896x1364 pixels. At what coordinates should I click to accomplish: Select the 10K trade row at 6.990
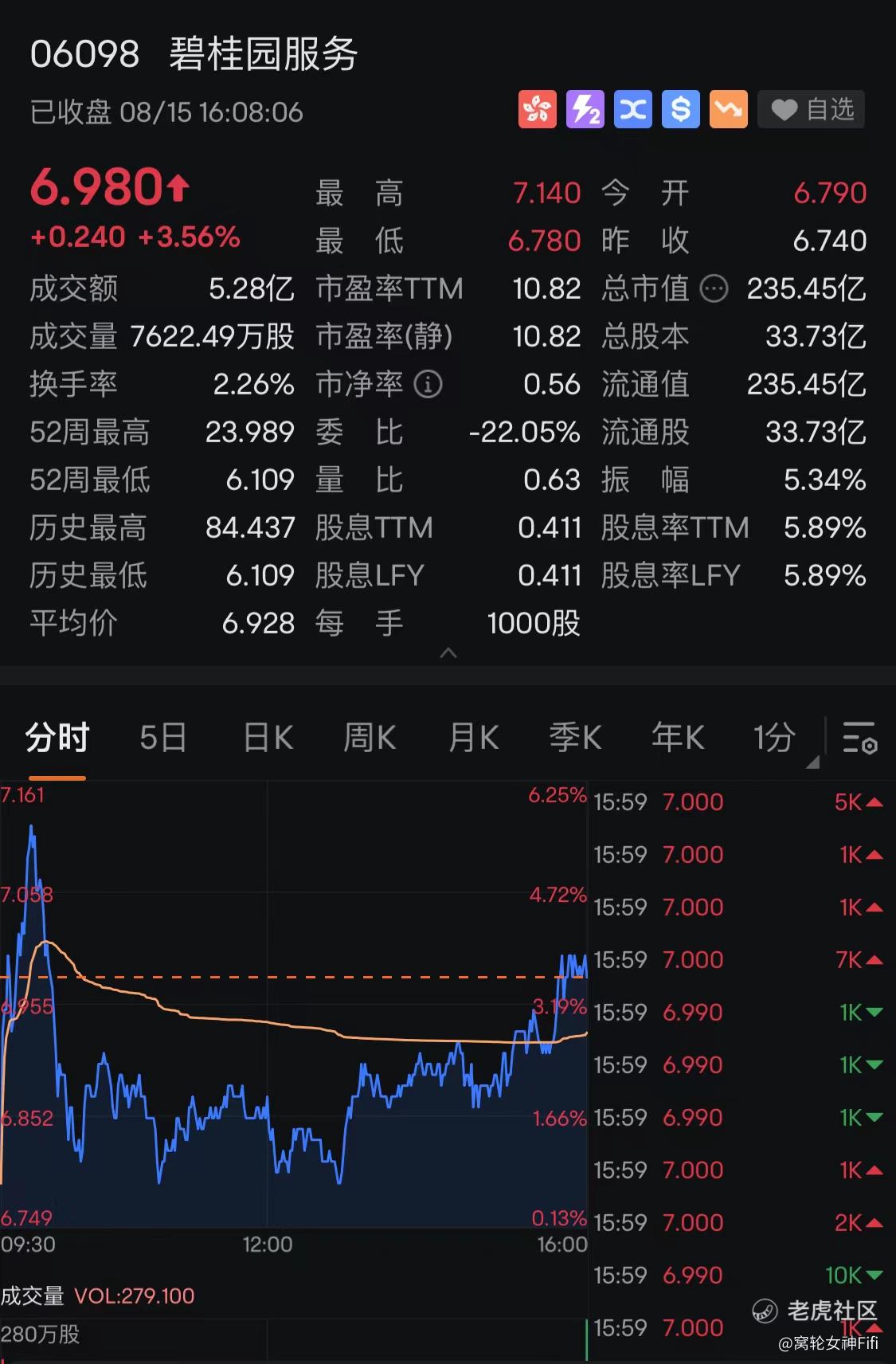[739, 1276]
